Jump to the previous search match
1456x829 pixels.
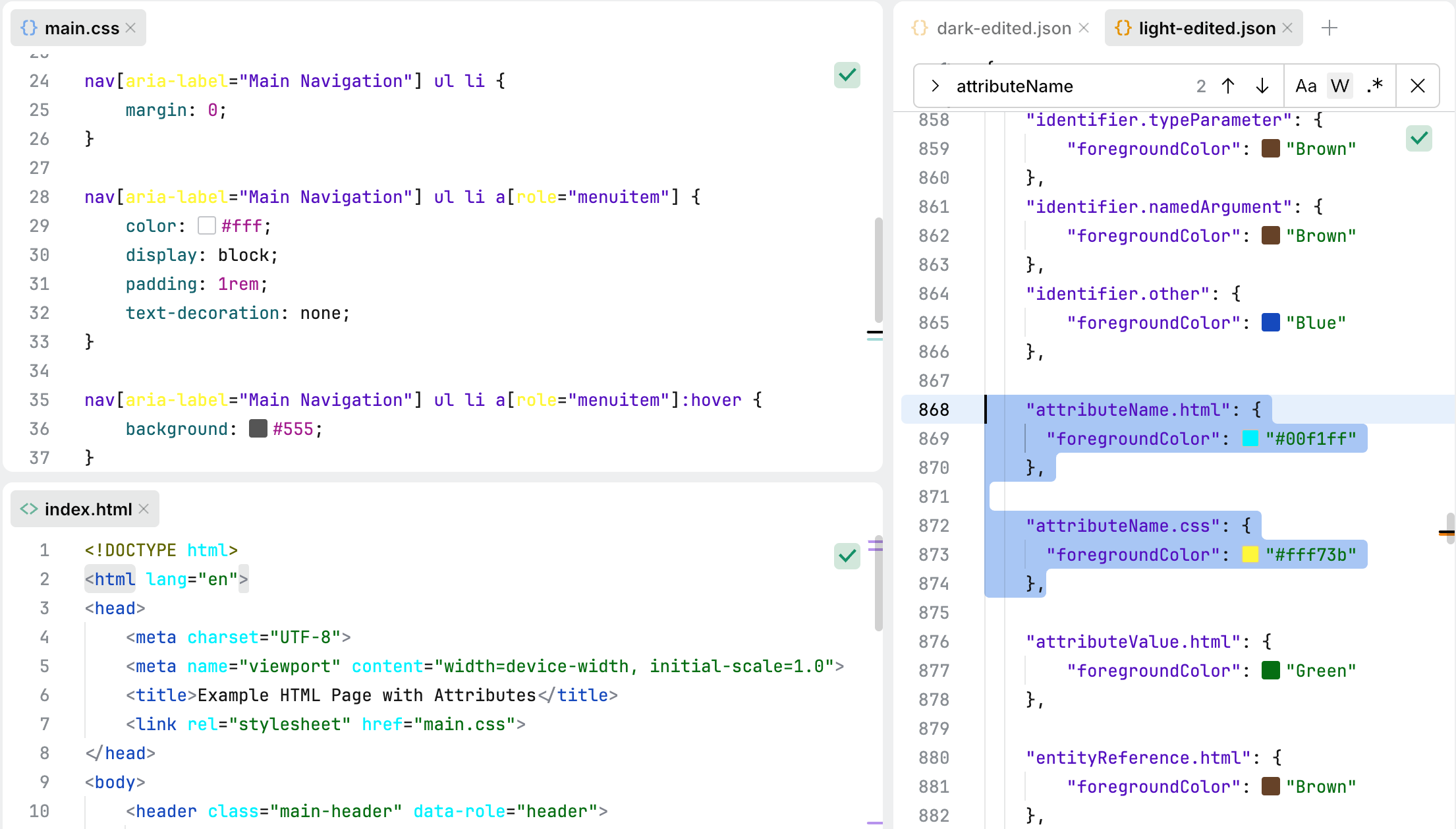pos(1228,86)
